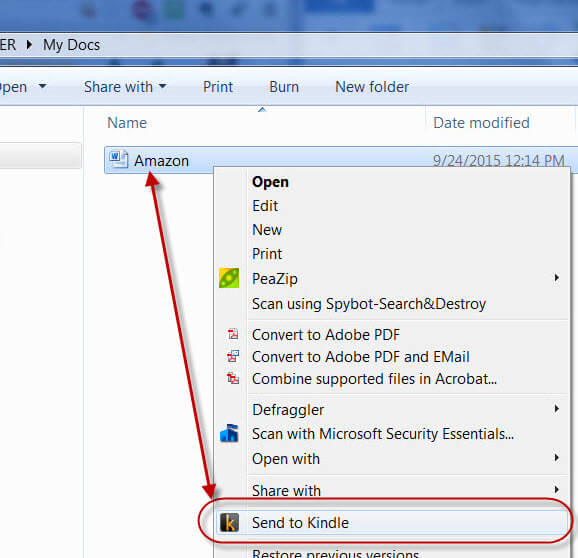Expand the Open with submenu arrow
The image size is (578, 558).
[x=556, y=457]
